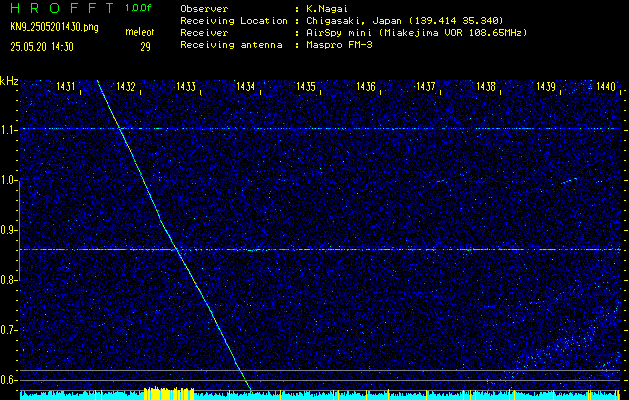Screen dimensions: 629x400
Task: Click the observer name K.Nagai
Action: (327, 9)
